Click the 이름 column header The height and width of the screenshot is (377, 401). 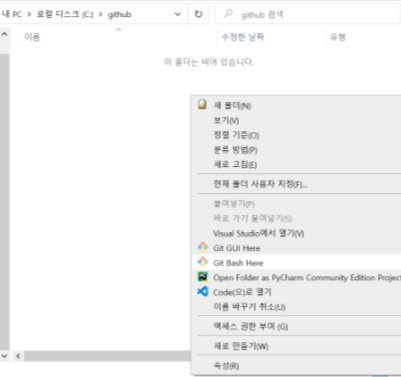coord(32,37)
